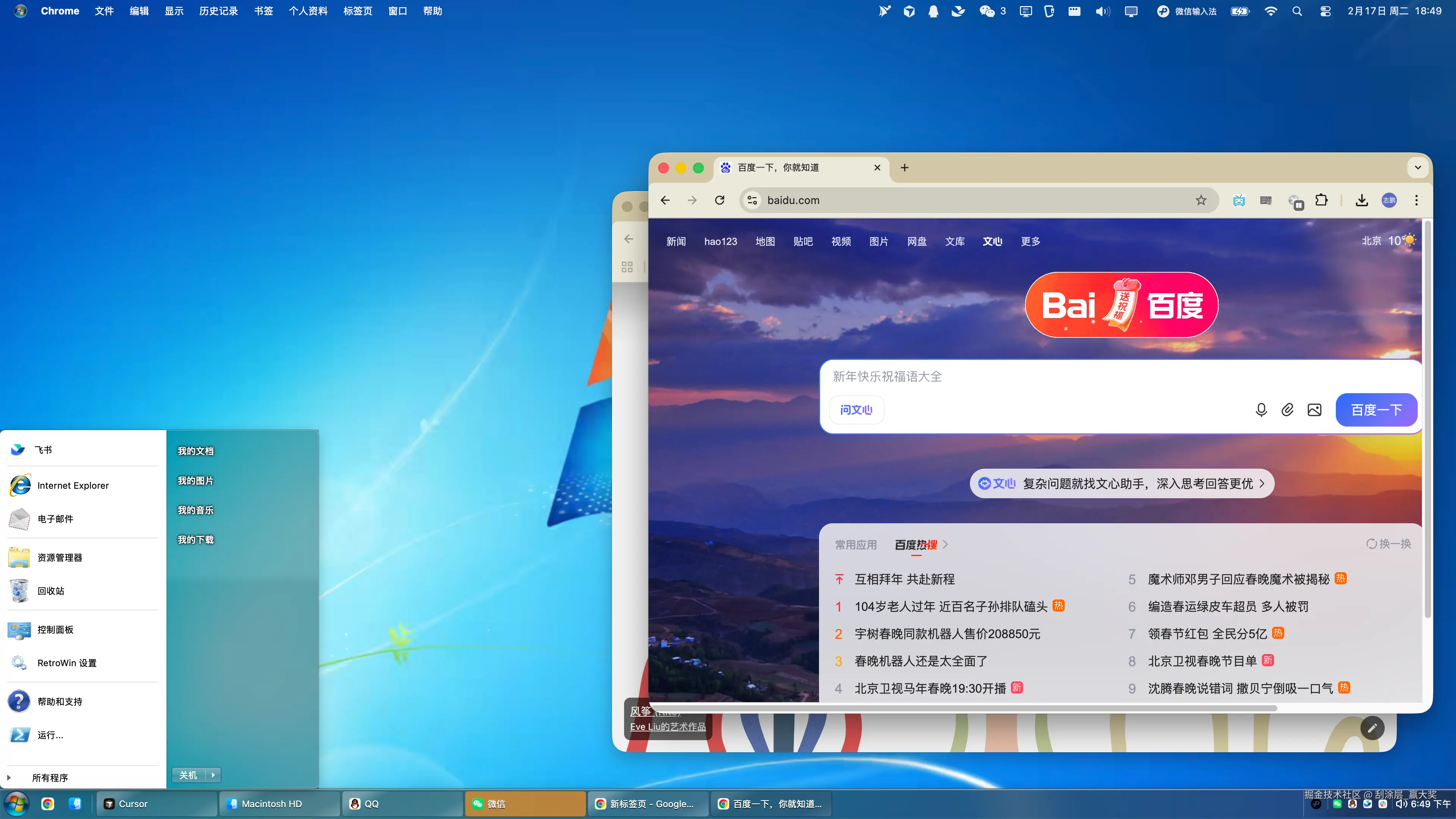Reload the Baidu page
The image size is (1456, 819).
(x=720, y=200)
